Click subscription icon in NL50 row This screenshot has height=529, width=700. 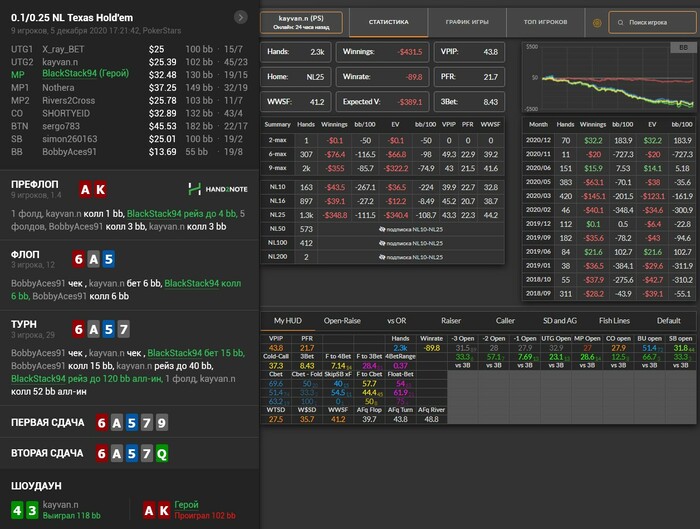click(x=382, y=229)
